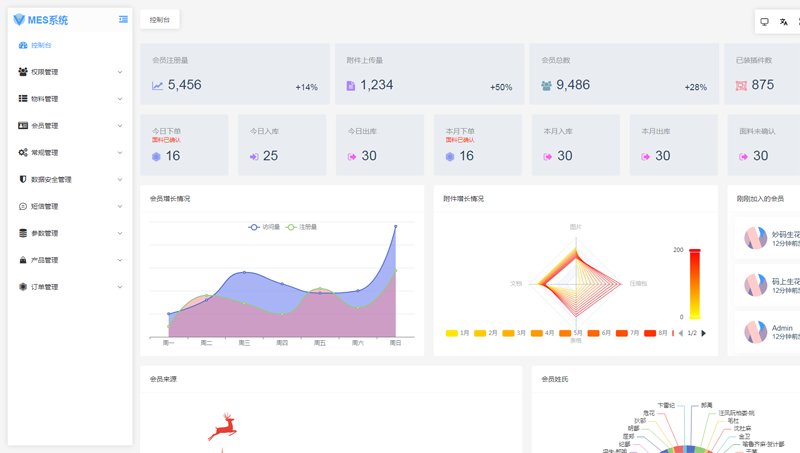Image resolution: width=800 pixels, height=453 pixels.
Task: Toggle 3月 legend item in radar chart
Action: (x=514, y=333)
